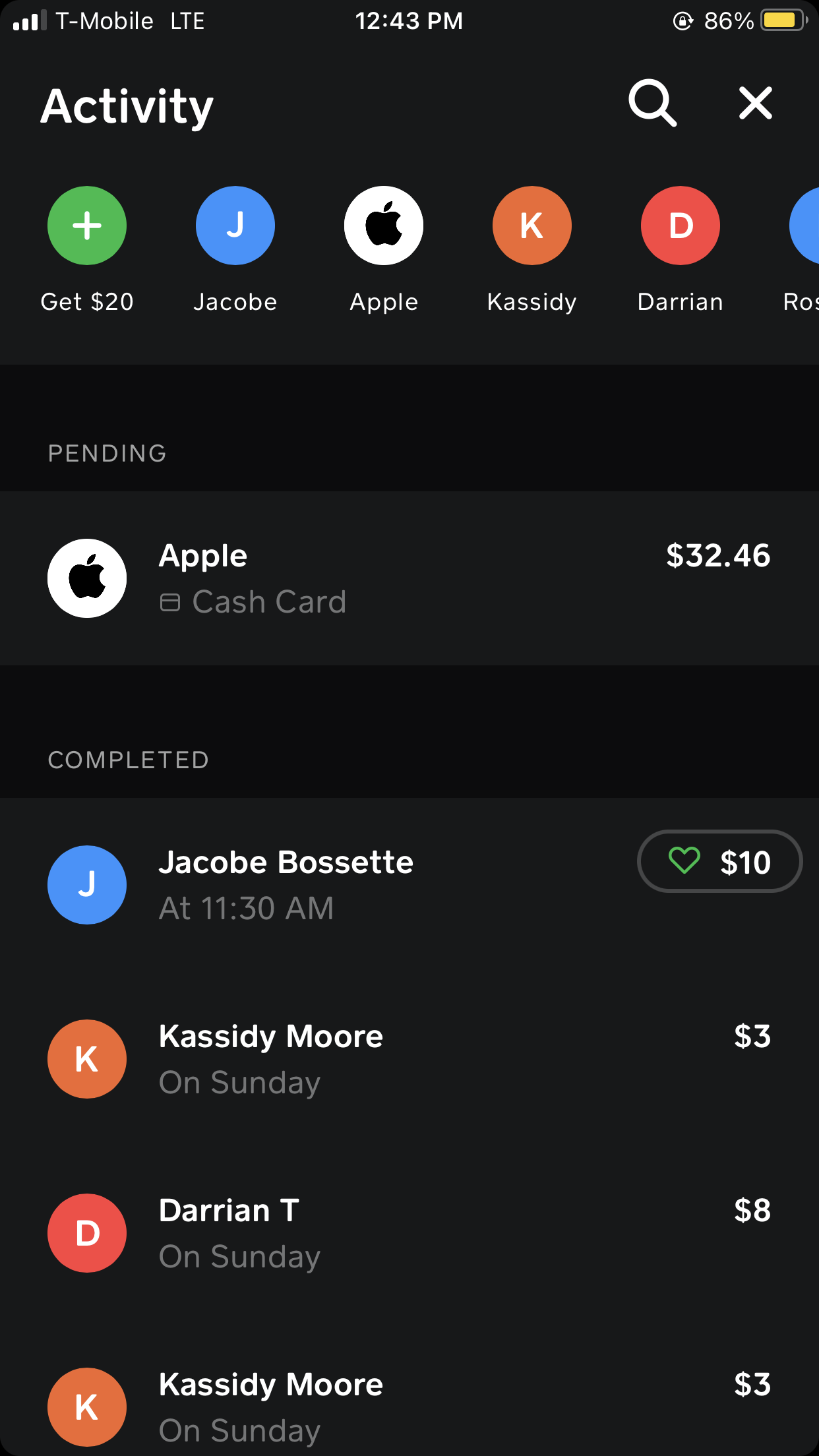819x1456 pixels.
Task: Tap the battery indicator in the status bar
Action: pyautogui.click(x=783, y=20)
